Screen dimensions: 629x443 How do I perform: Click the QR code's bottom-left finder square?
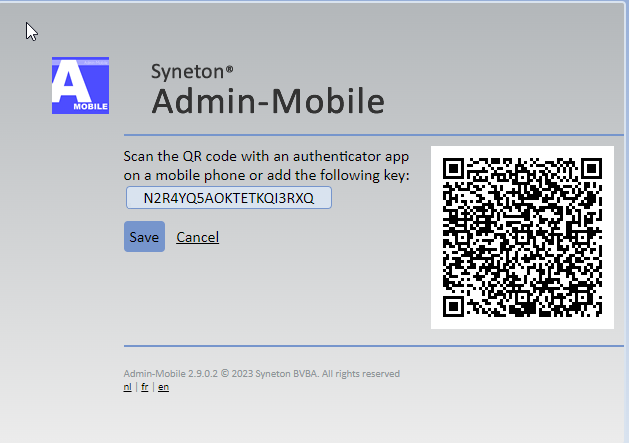(454, 305)
